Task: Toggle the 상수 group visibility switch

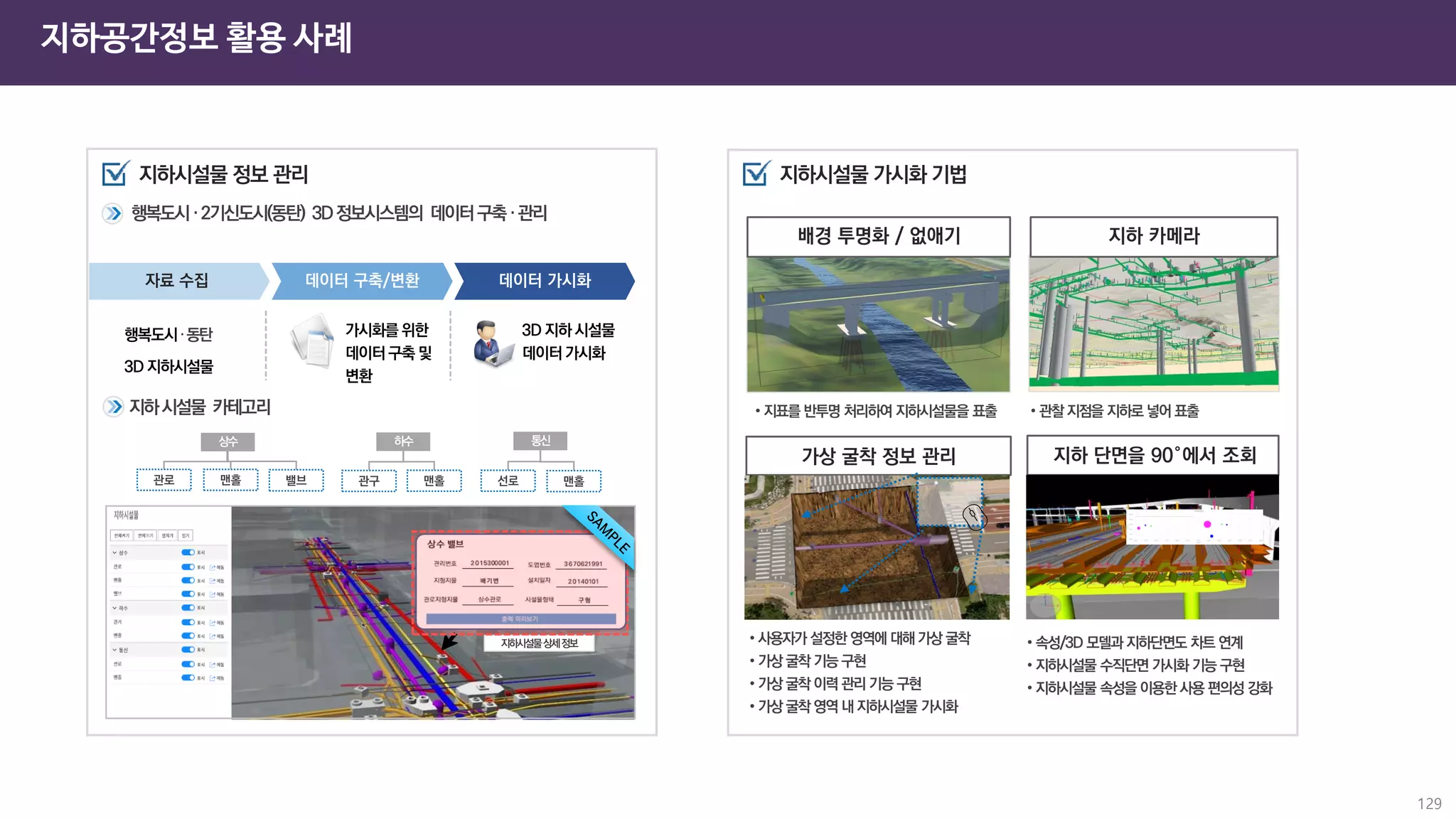Action: coord(188,552)
